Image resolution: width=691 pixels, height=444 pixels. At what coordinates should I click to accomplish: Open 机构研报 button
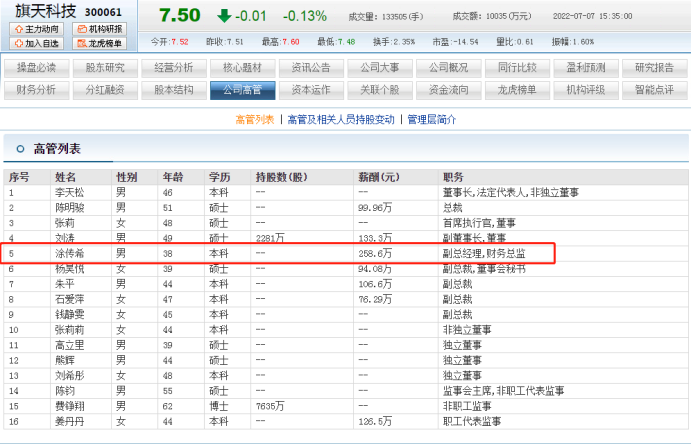(100, 29)
